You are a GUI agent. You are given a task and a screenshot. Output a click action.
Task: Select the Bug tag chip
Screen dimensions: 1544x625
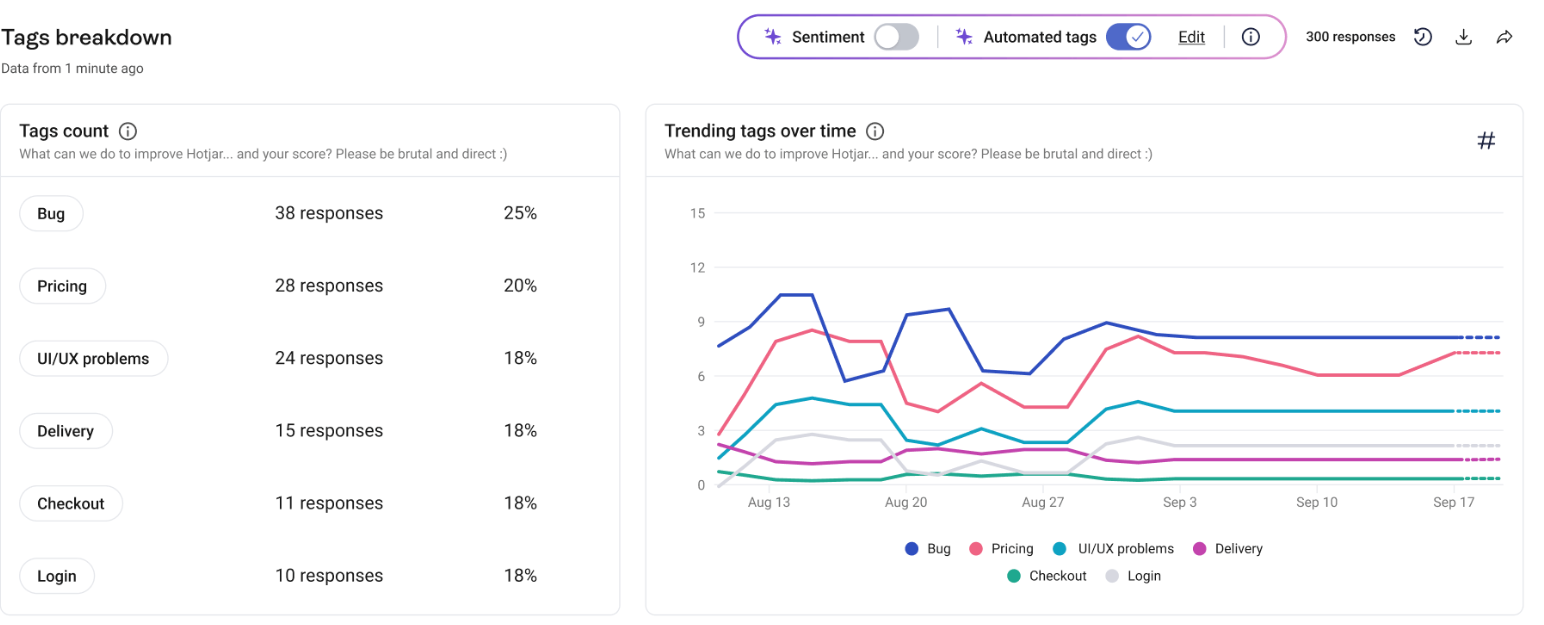[x=51, y=213]
